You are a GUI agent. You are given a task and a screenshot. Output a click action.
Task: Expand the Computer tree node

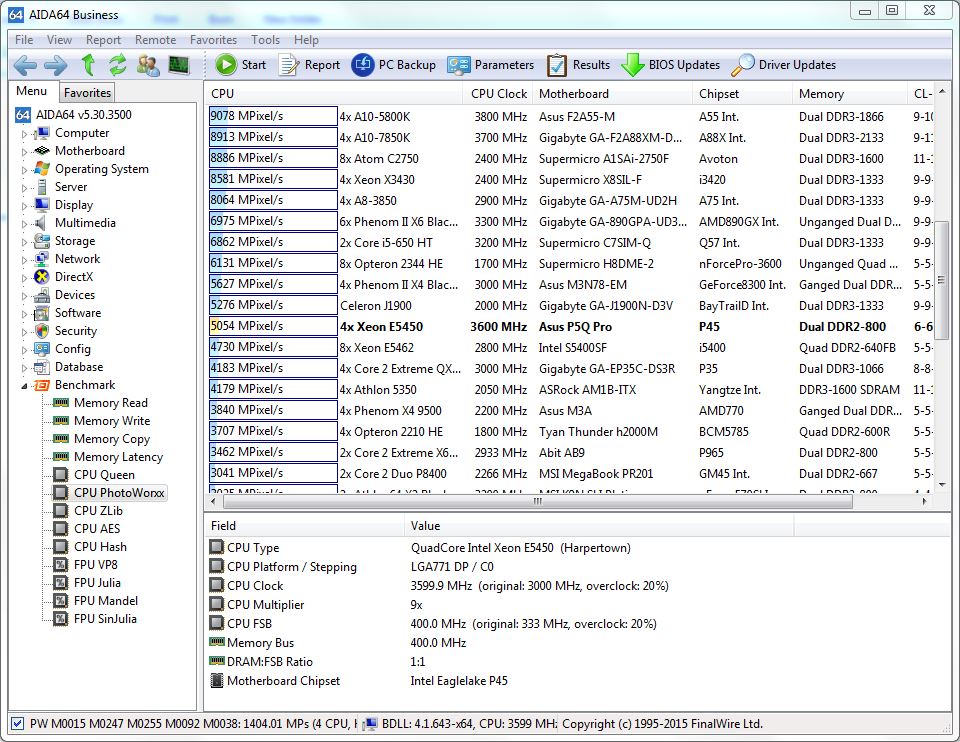click(24, 133)
